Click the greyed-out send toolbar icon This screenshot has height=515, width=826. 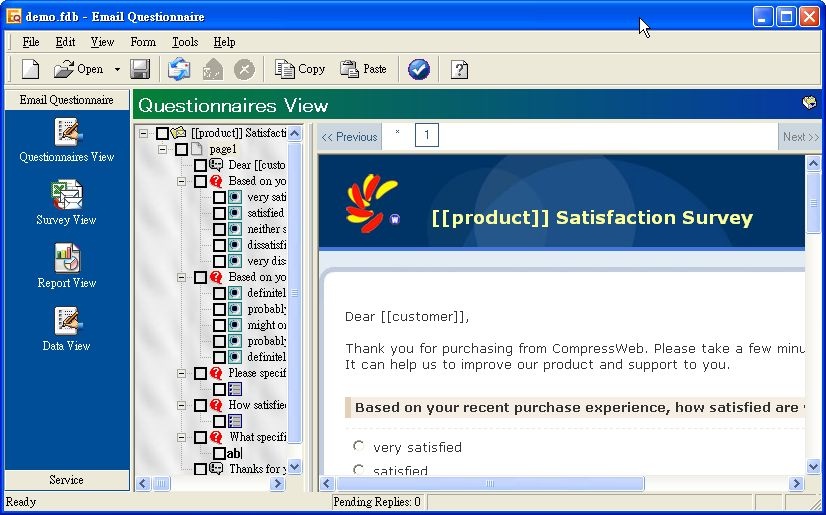(212, 69)
